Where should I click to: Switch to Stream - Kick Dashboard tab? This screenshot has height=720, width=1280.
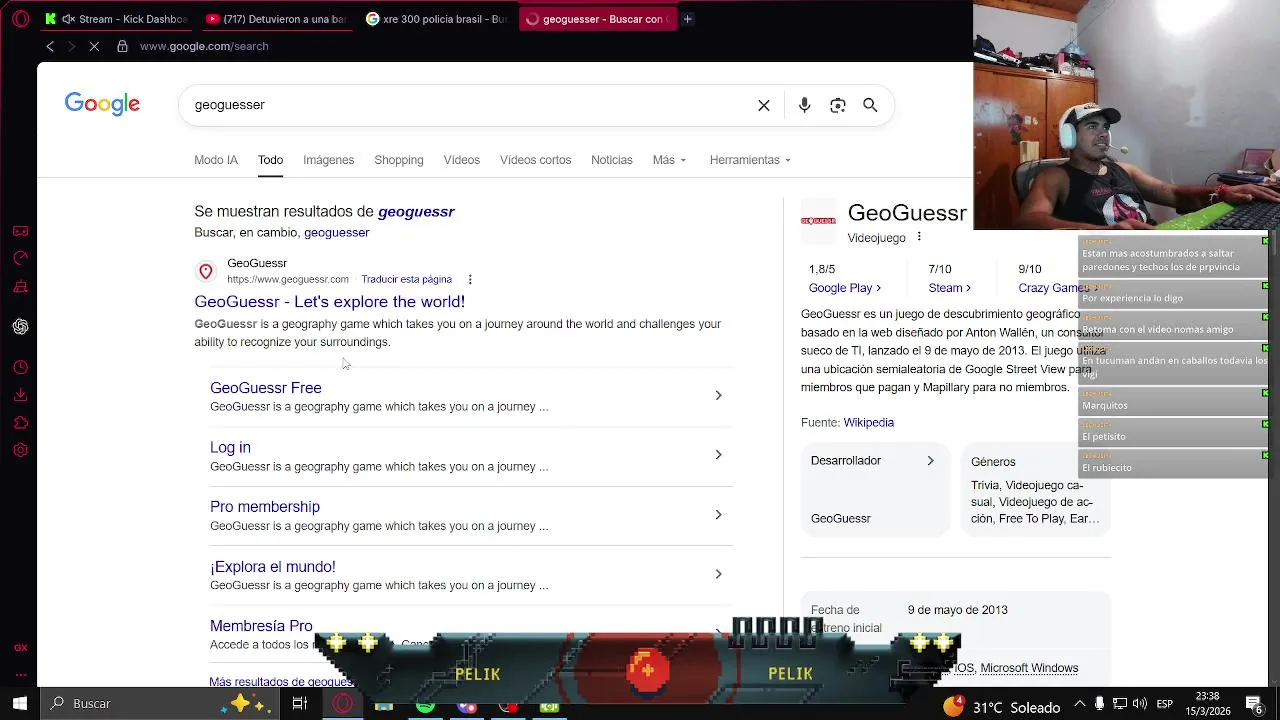pos(118,18)
